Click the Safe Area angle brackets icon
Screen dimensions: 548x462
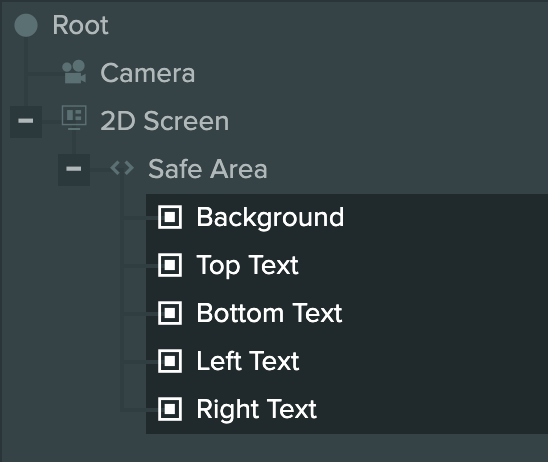tap(122, 168)
